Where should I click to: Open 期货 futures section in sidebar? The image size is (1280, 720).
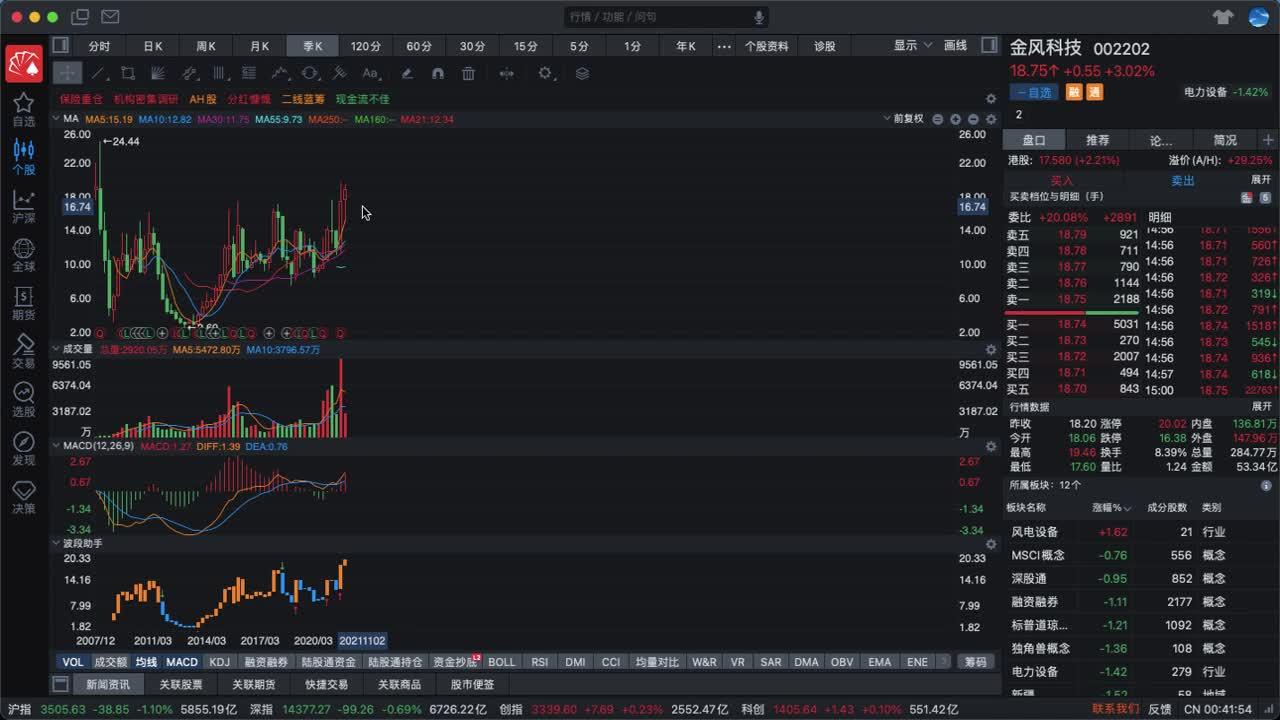coord(23,303)
